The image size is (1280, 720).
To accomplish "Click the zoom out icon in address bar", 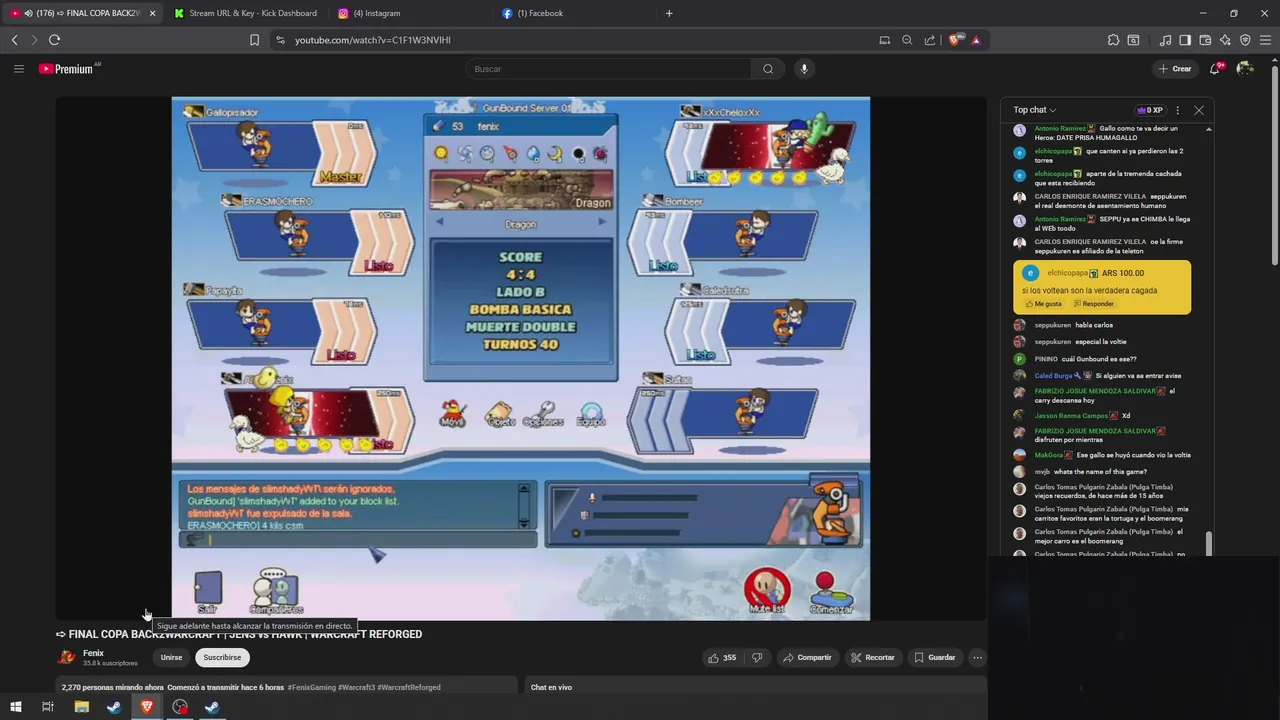I will pyautogui.click(x=907, y=40).
